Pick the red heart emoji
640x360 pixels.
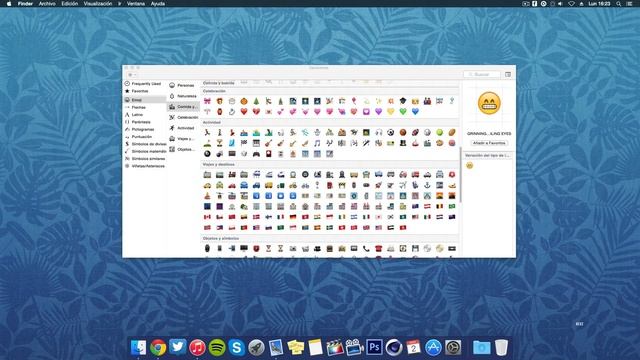[x=244, y=111]
